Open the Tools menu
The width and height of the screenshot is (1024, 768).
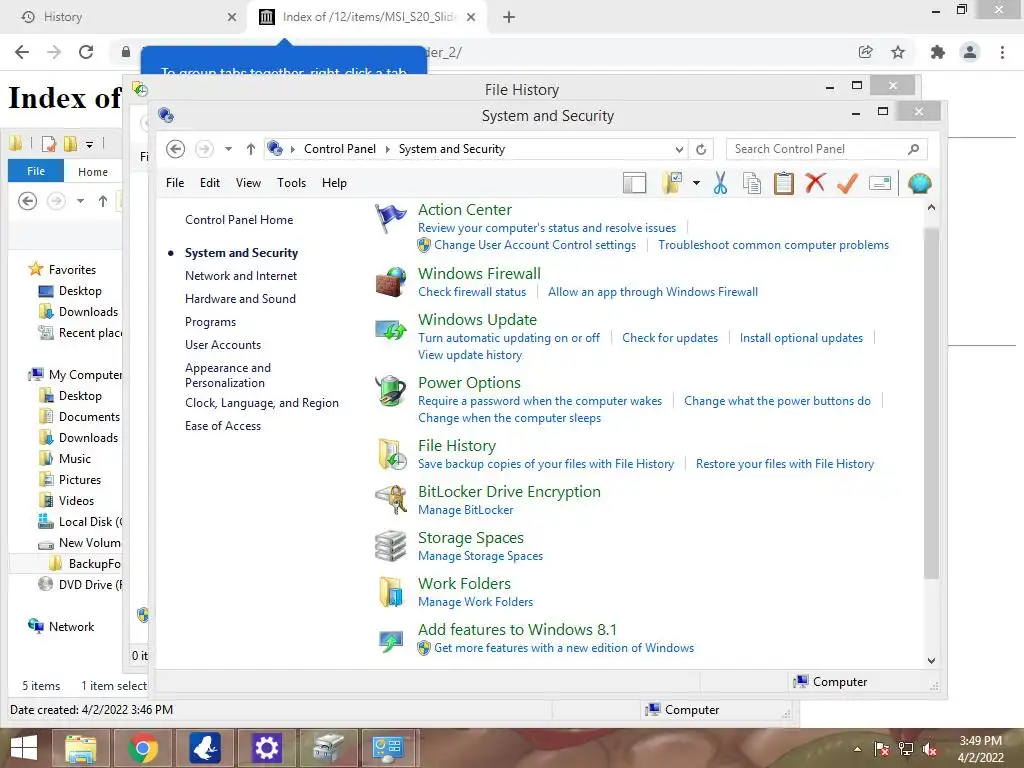tap(291, 183)
